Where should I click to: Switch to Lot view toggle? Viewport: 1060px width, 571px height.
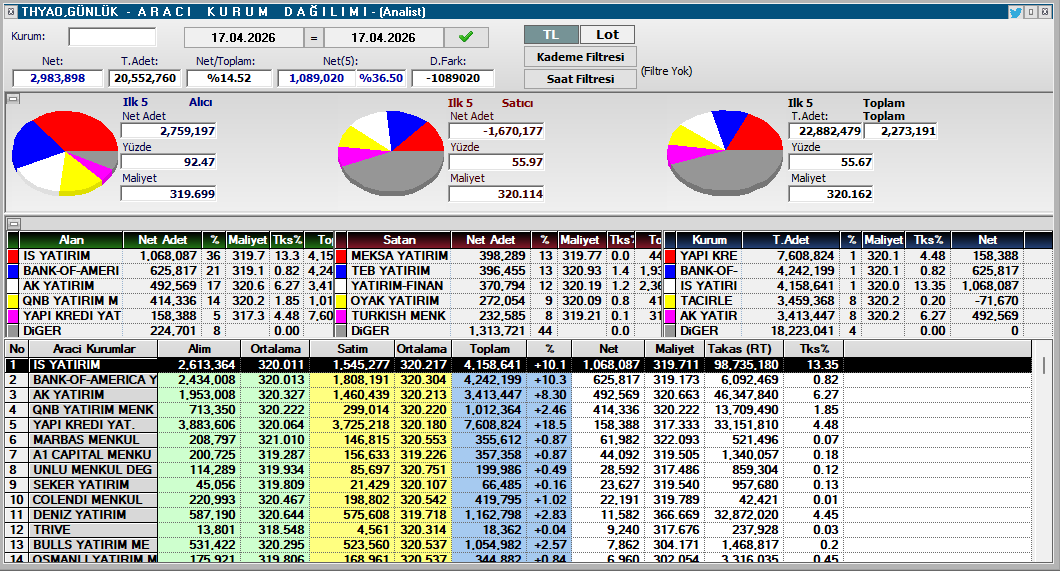[607, 34]
